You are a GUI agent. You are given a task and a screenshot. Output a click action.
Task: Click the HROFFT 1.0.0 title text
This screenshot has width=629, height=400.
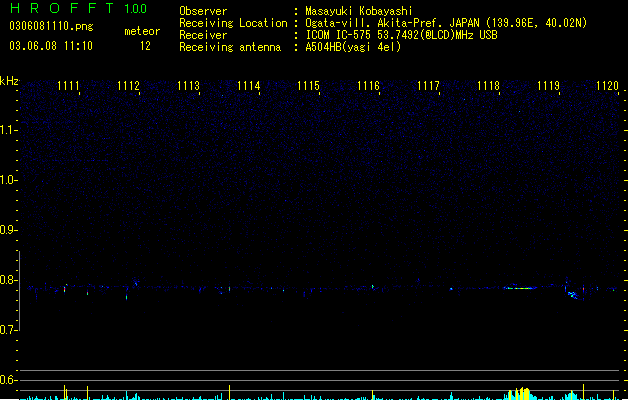pos(79,8)
